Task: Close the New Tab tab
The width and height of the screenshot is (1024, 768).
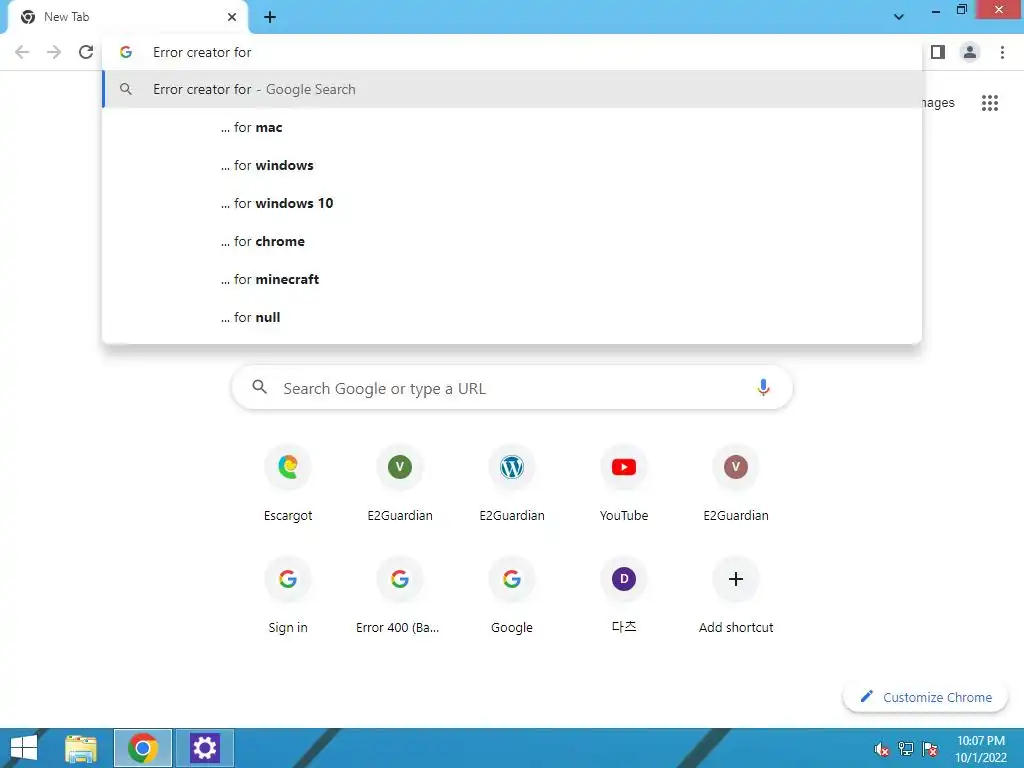Action: [232, 17]
